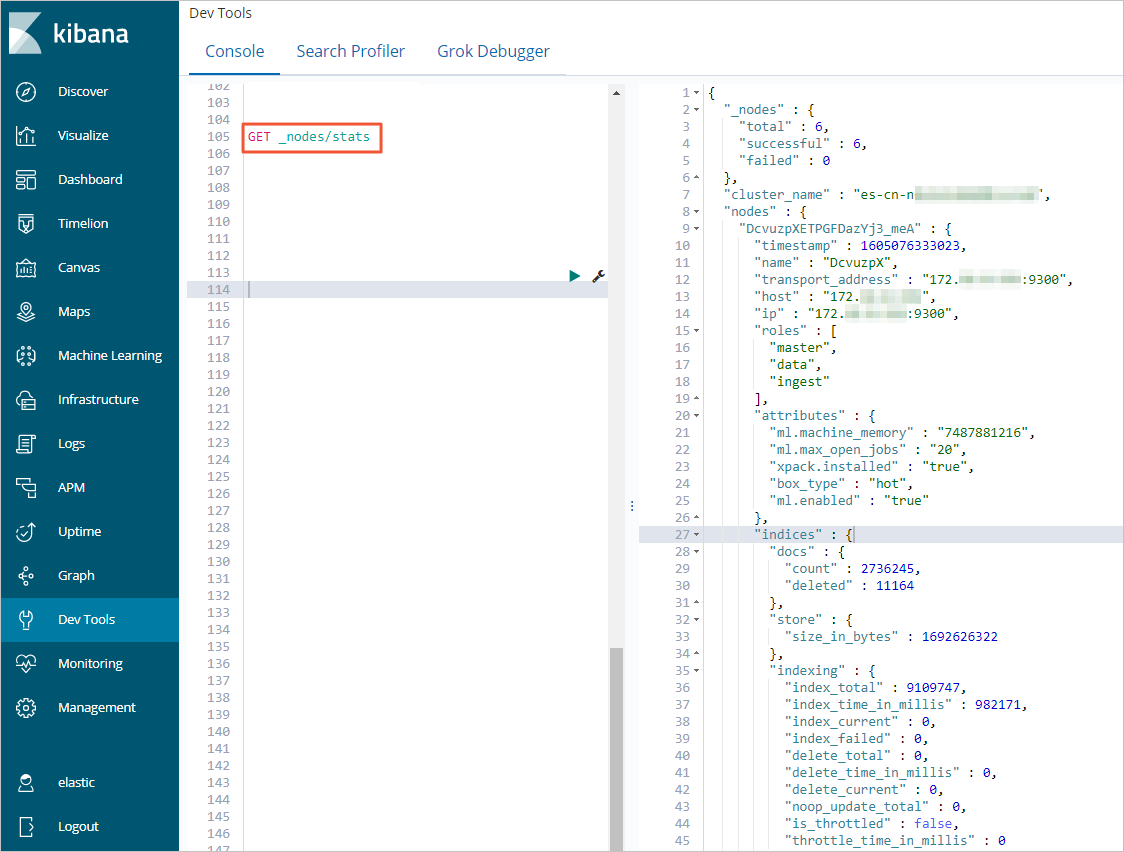The height and width of the screenshot is (852, 1124).
Task: Click the pane splitter handle dots
Action: [x=632, y=506]
